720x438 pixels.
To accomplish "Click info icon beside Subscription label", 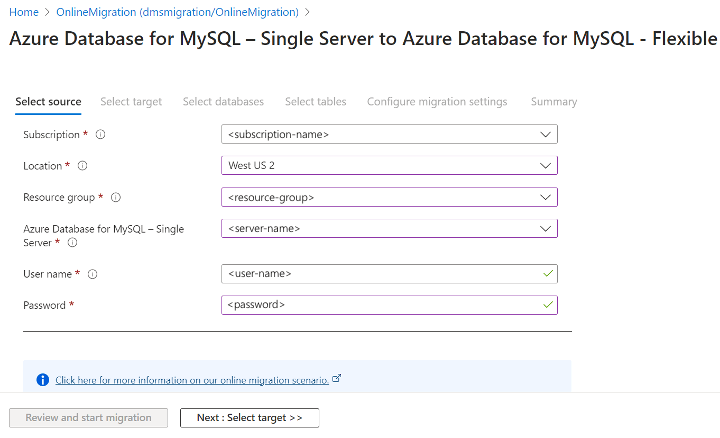I will (x=101, y=134).
